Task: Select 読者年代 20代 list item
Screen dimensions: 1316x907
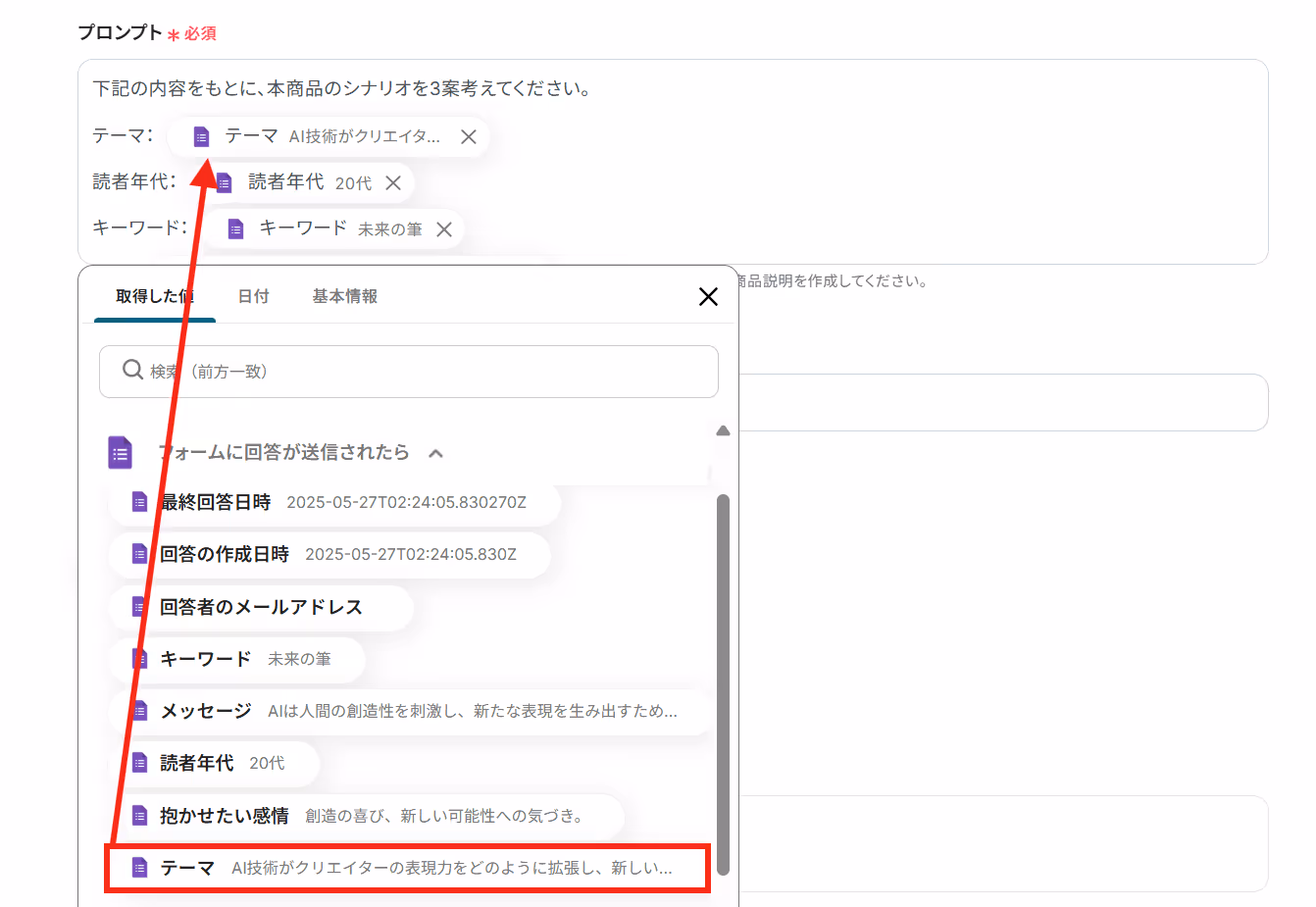Action: (x=214, y=763)
